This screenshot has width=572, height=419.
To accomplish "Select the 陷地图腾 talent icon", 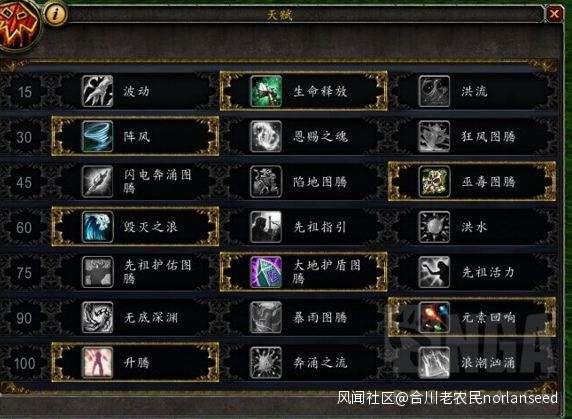I will click(x=266, y=182).
